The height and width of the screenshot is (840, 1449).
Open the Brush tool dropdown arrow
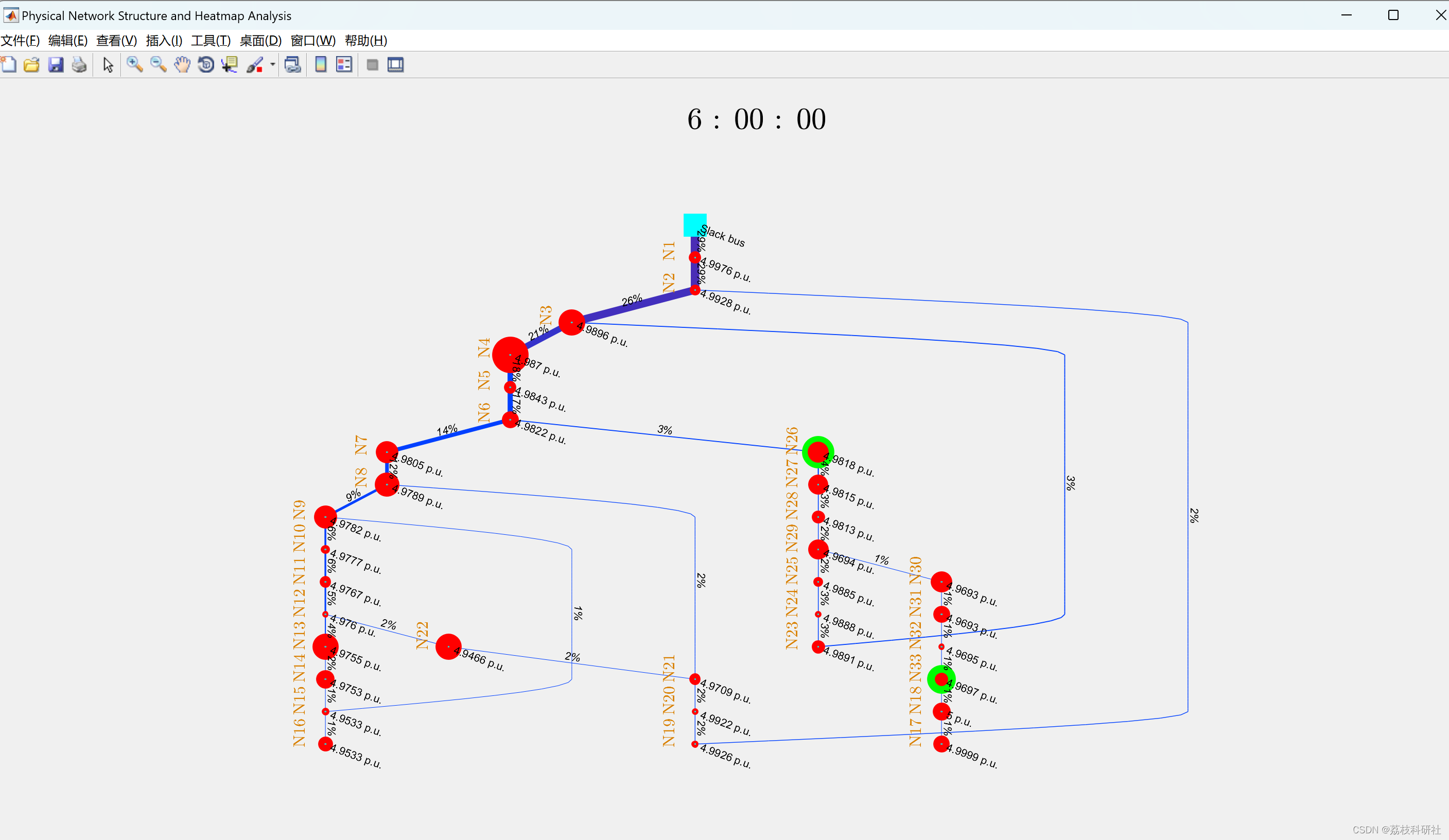(272, 65)
